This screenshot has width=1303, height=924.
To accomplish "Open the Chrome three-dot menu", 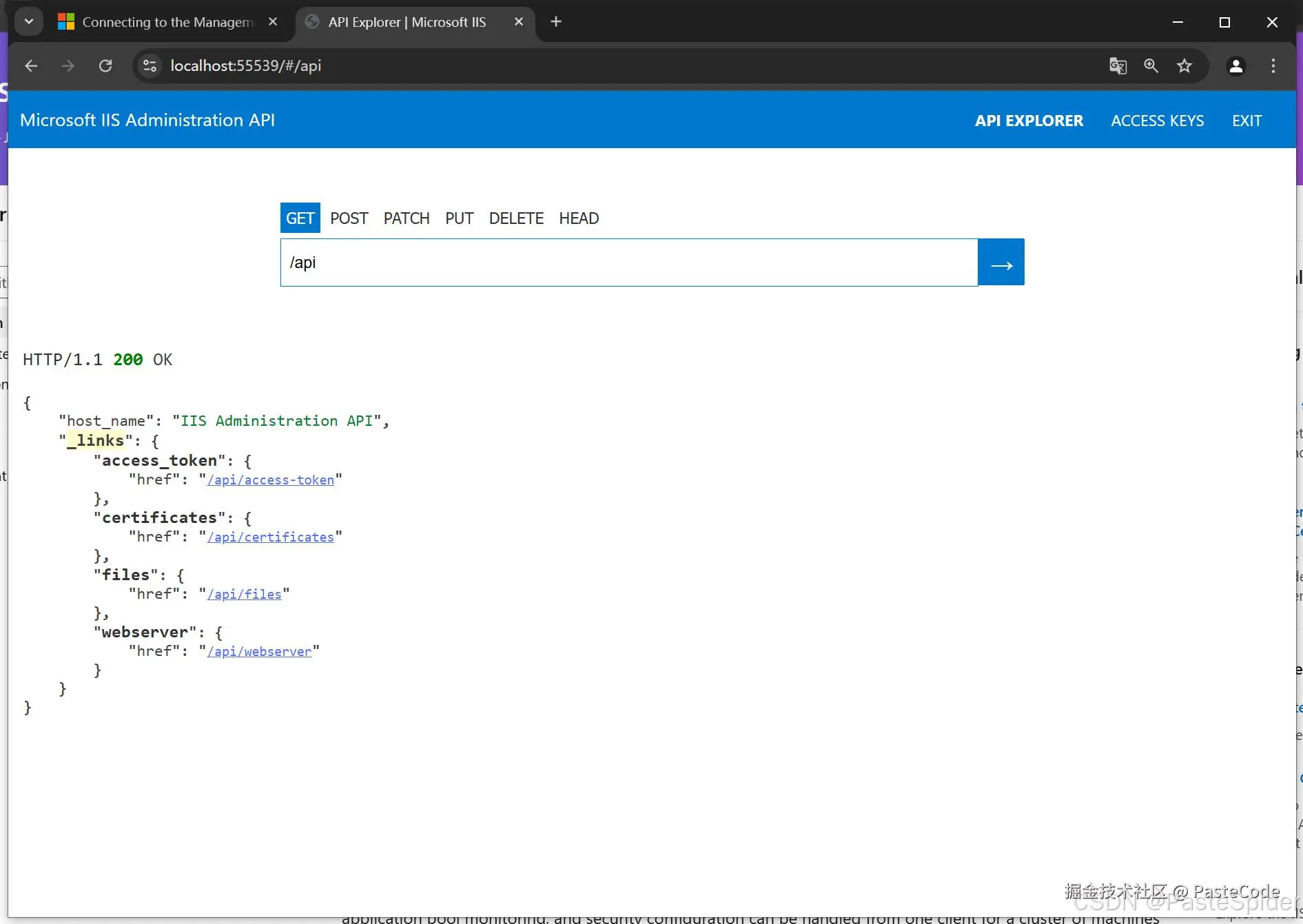I will [1273, 66].
